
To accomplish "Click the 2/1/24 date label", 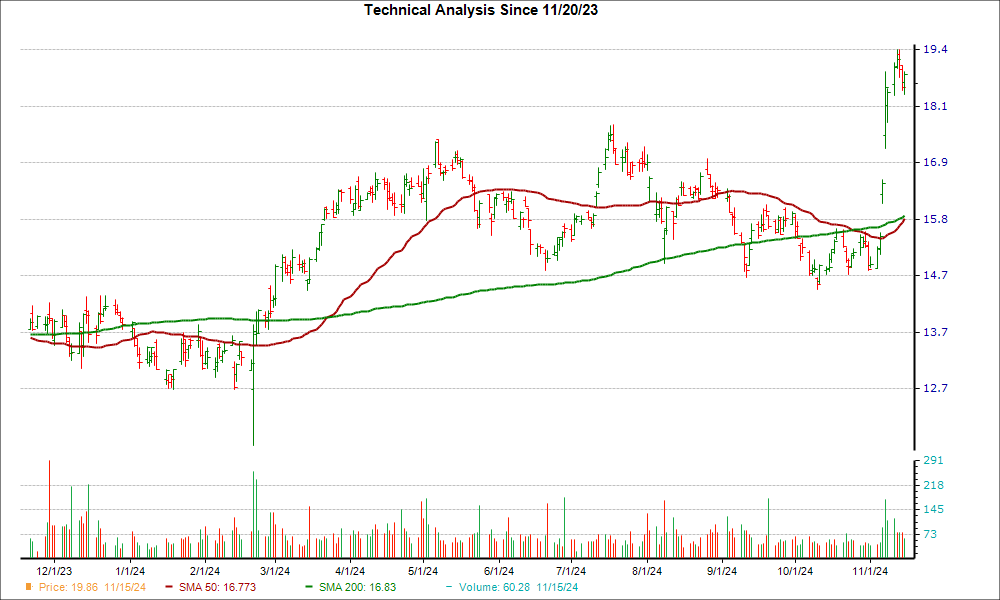I will [x=205, y=571].
